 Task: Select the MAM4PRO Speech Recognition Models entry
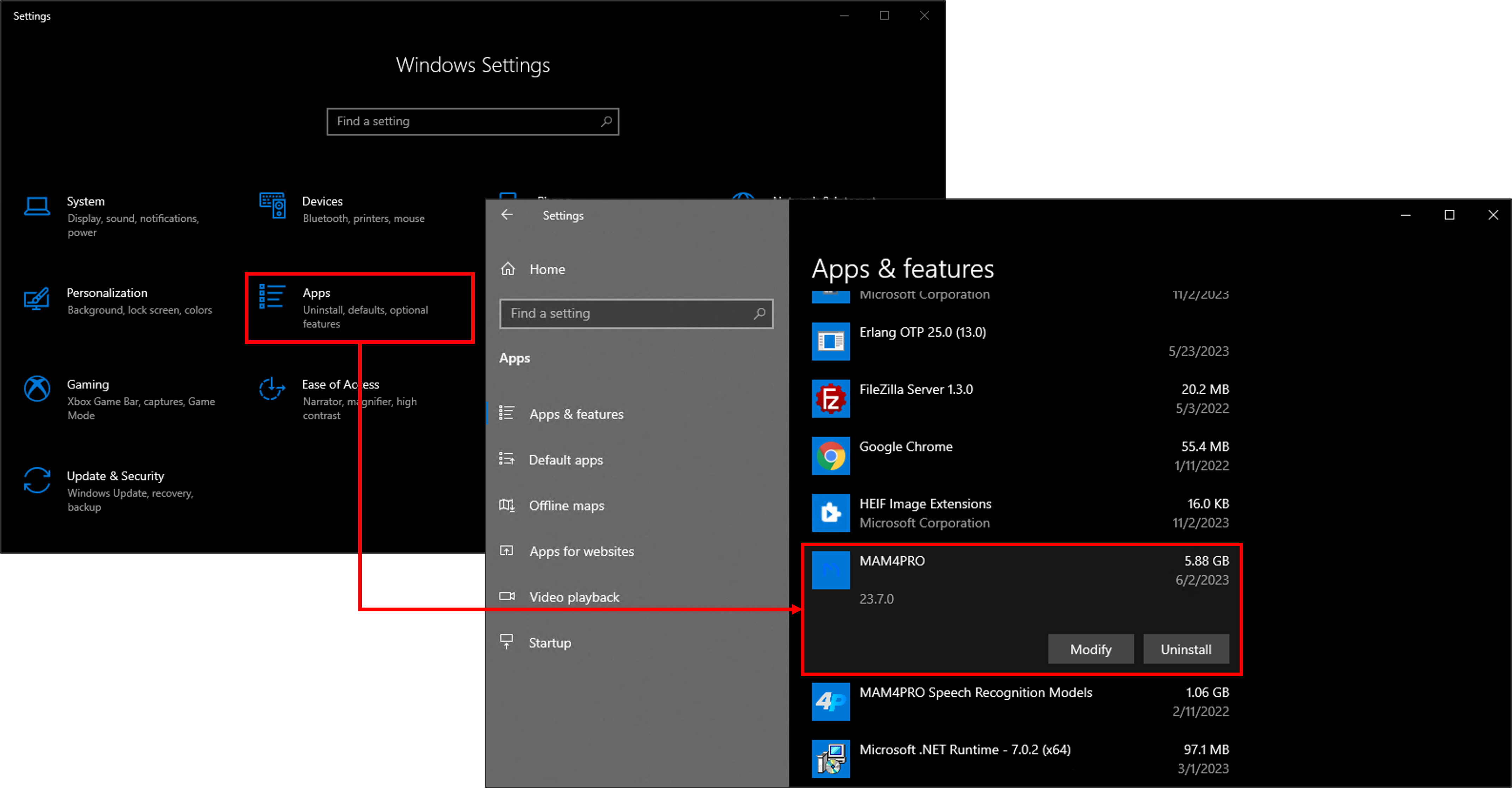[x=1021, y=702]
